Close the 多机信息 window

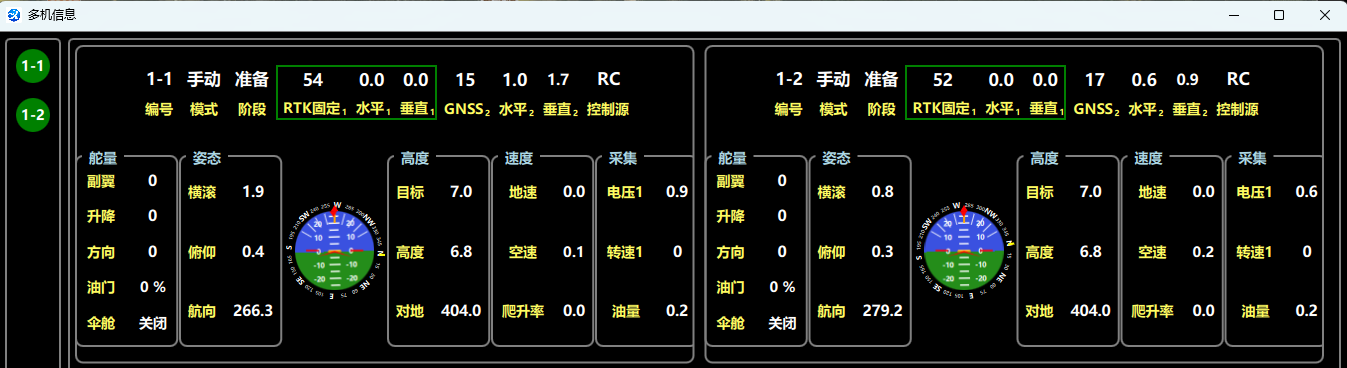pyautogui.click(x=1324, y=15)
